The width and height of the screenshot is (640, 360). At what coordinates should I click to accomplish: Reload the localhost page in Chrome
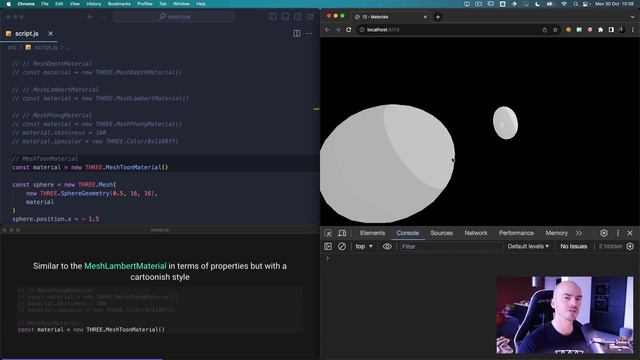(x=349, y=30)
